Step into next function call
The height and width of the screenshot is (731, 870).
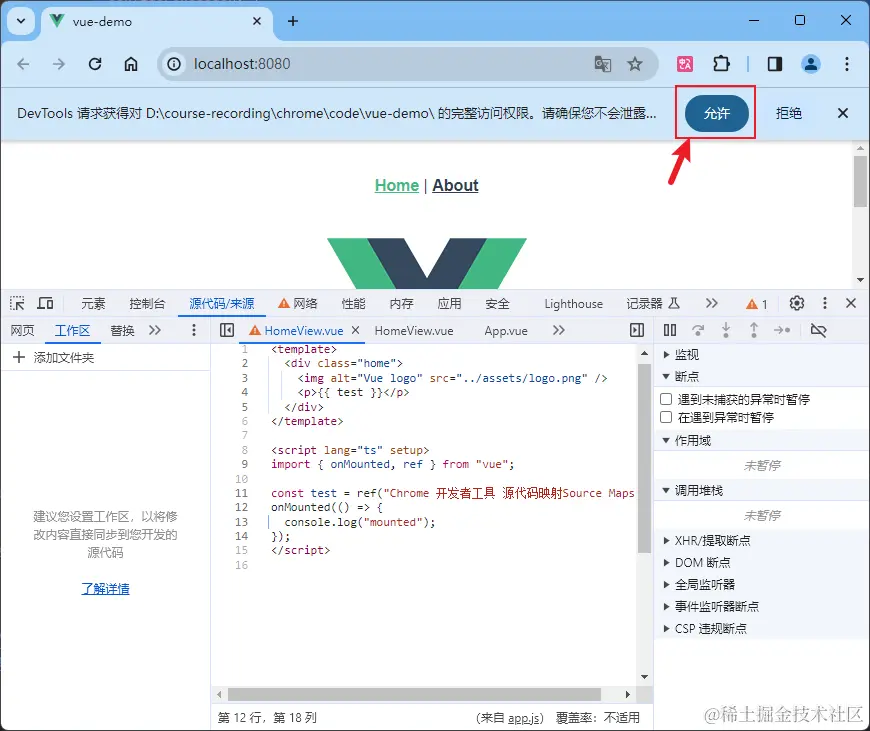pos(726,330)
